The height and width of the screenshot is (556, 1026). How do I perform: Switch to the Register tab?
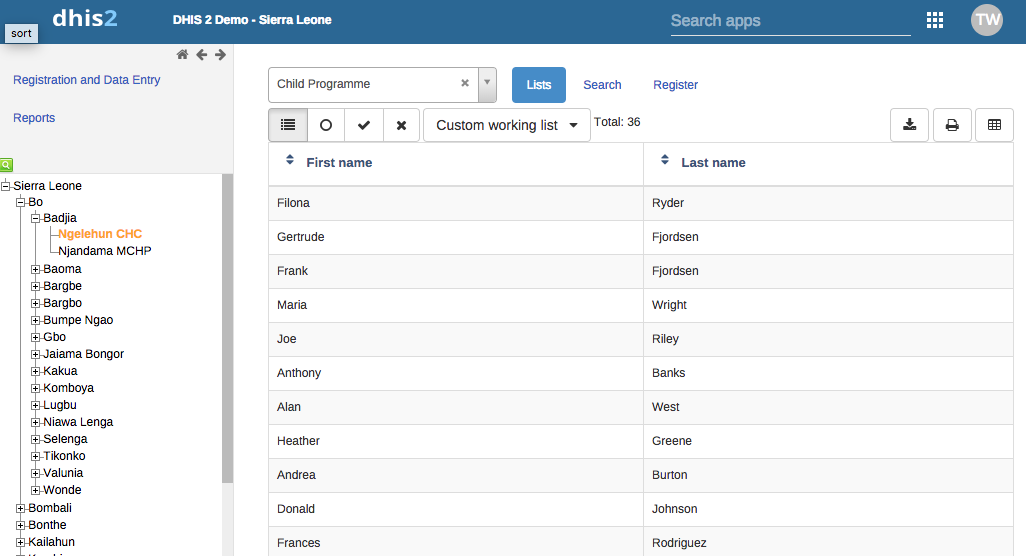coord(675,85)
